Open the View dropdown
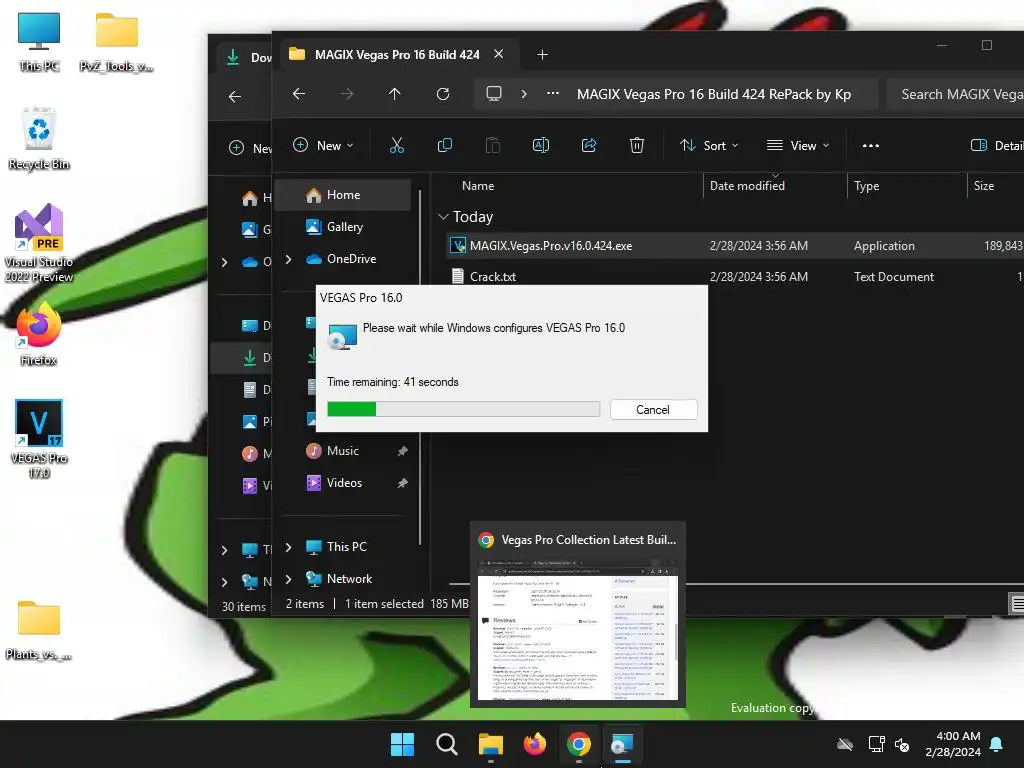The height and width of the screenshot is (768, 1024). pyautogui.click(x=797, y=145)
